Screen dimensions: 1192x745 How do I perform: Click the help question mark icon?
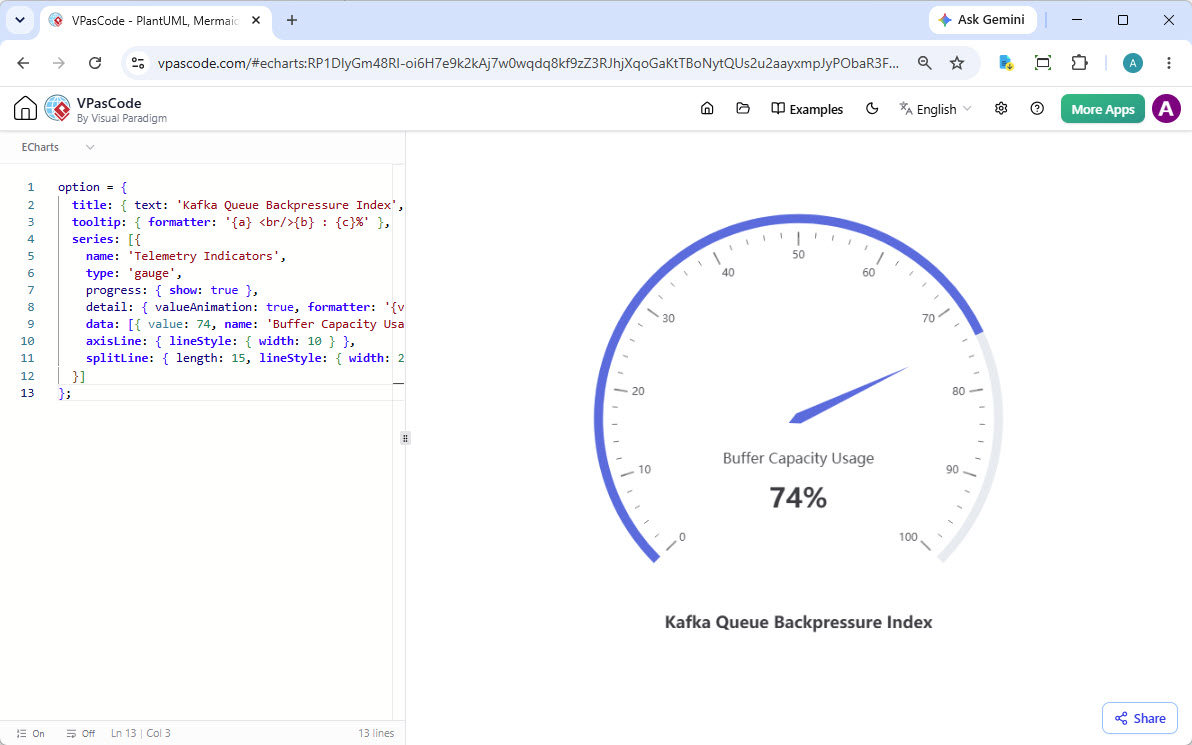pos(1037,109)
